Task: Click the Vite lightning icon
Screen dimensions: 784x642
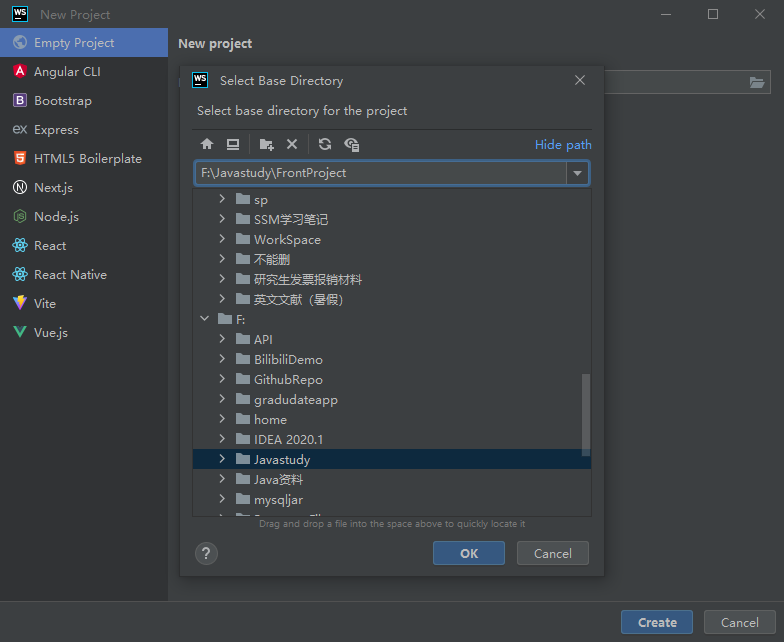Action: (20, 303)
